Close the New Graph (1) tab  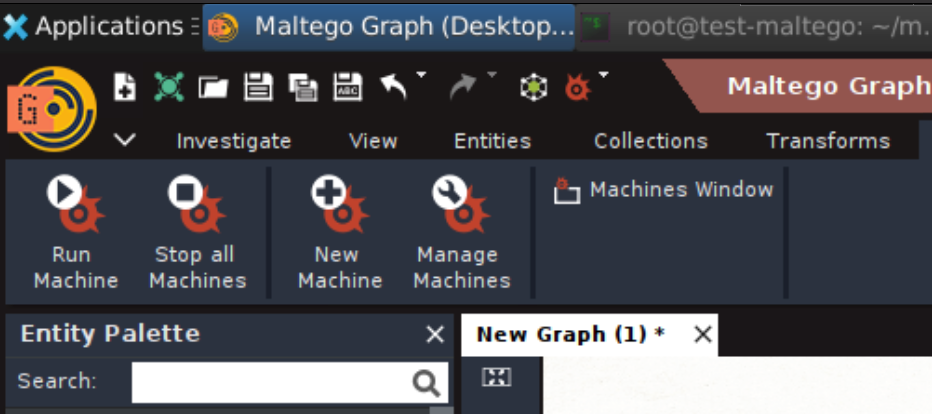pos(703,334)
